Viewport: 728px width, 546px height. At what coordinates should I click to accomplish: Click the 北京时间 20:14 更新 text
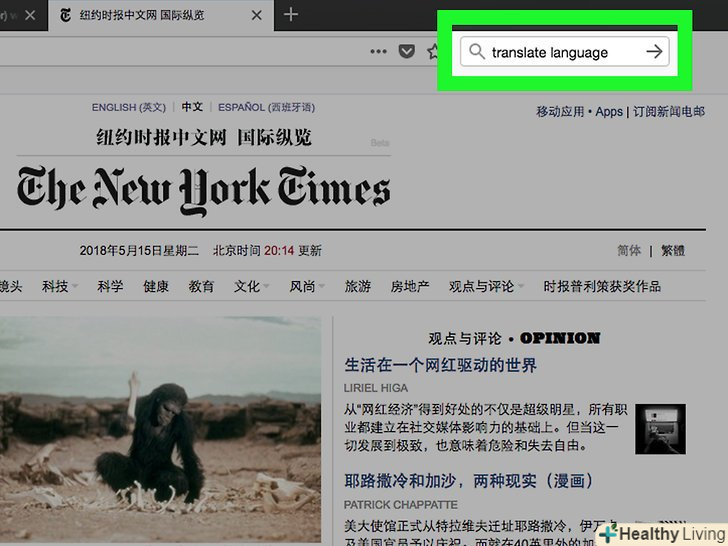267,251
